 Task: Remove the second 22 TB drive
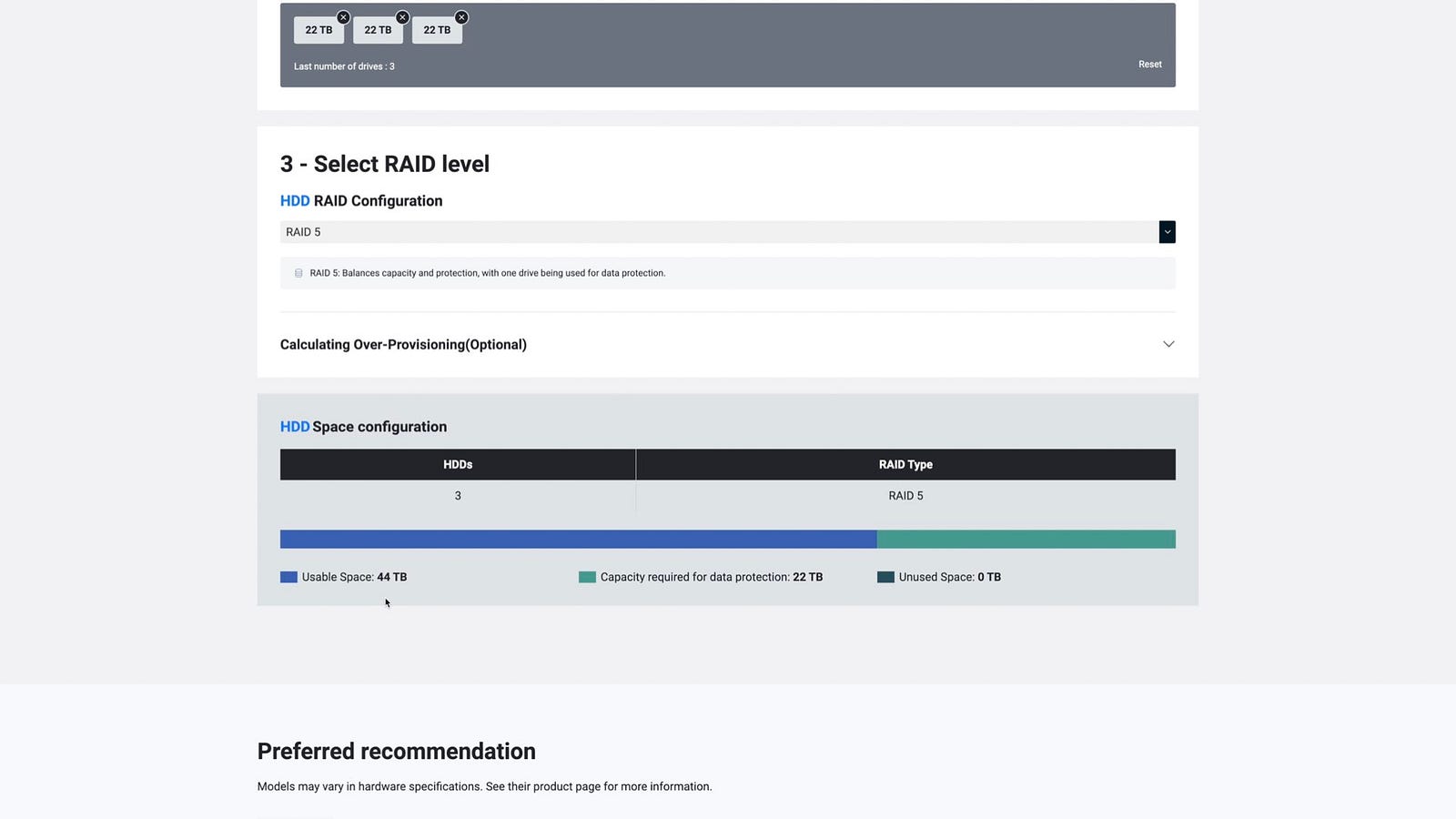point(402,17)
